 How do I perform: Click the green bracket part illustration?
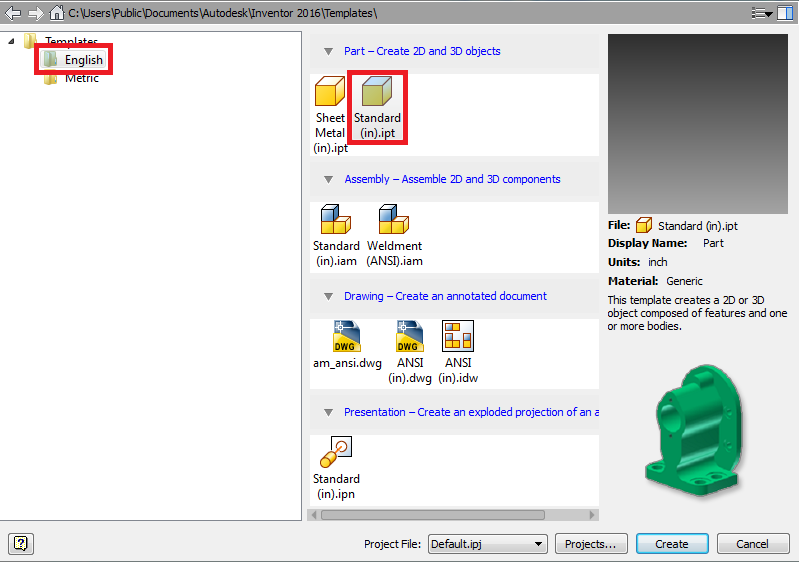coord(696,430)
